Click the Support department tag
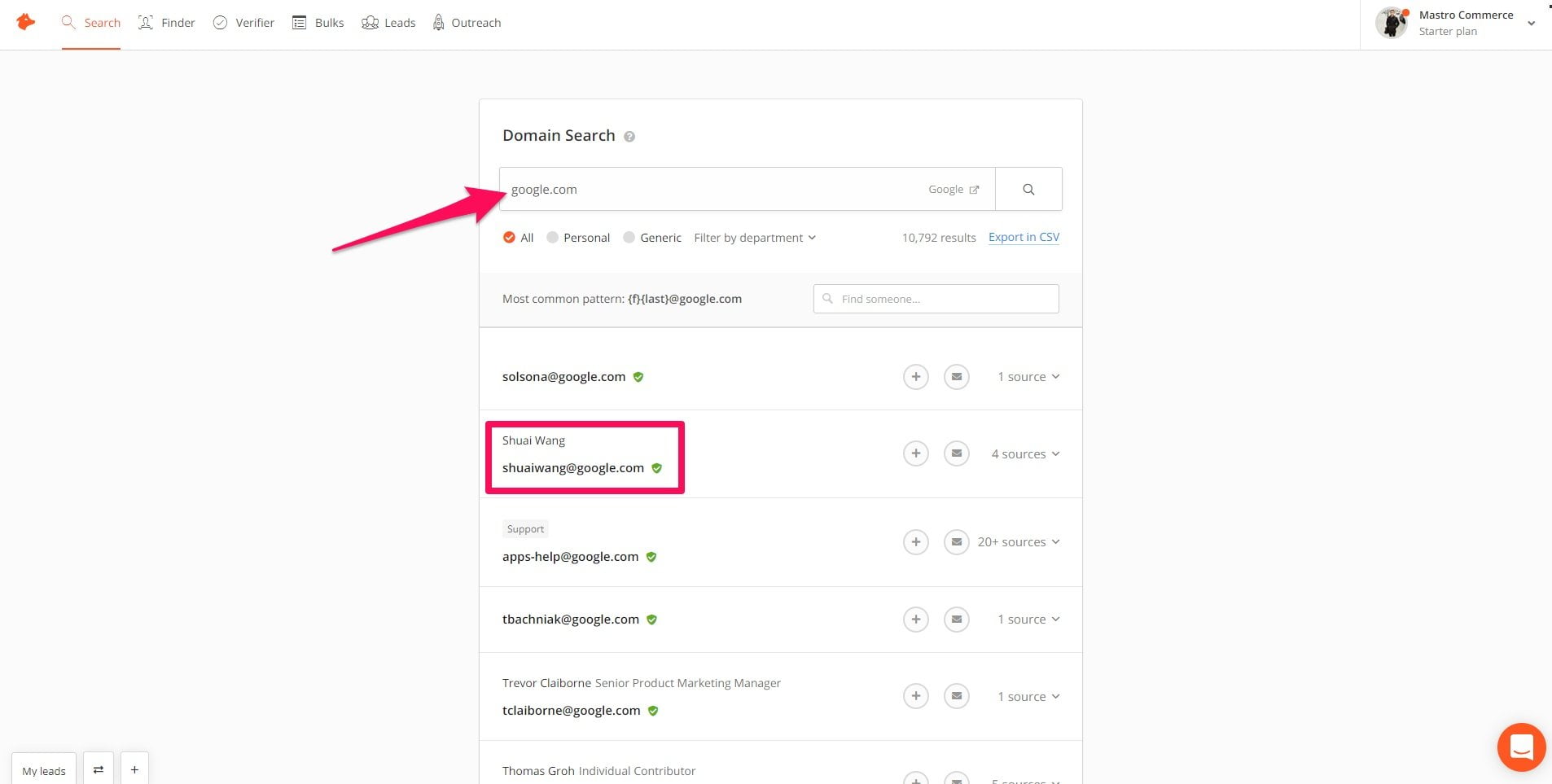Screen dimensions: 1552x784 tap(525, 529)
